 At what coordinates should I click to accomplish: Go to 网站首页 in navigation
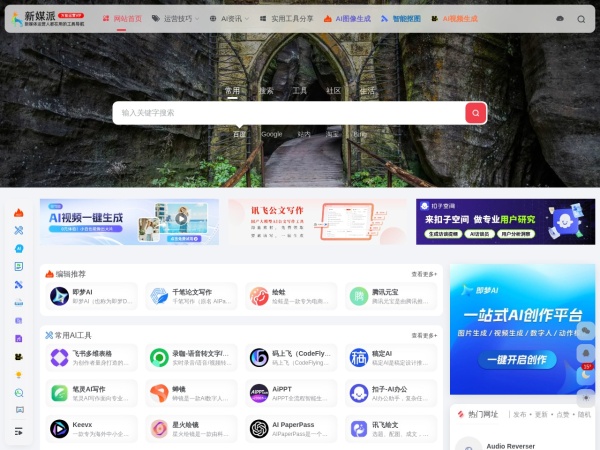[122, 18]
